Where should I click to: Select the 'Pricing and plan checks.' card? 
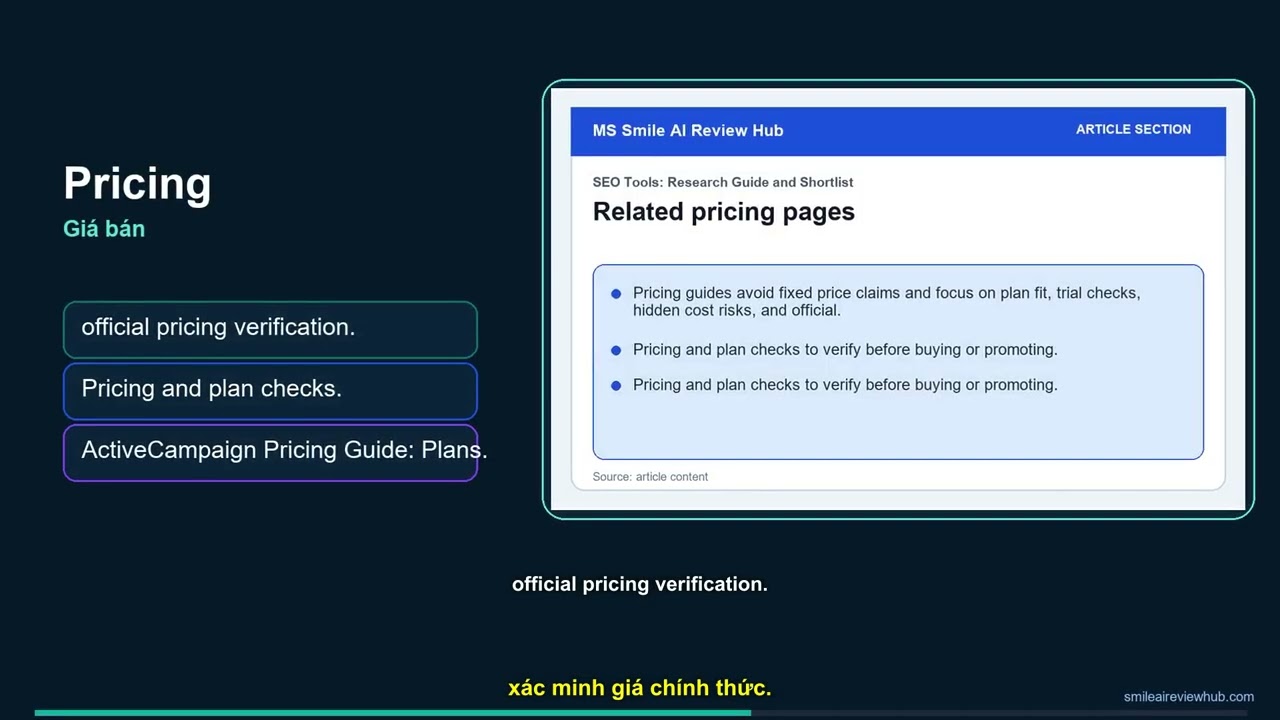(x=270, y=391)
